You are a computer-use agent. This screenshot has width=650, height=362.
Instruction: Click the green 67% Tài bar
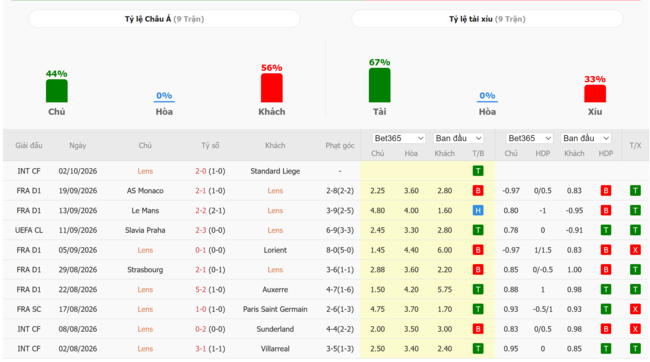coord(379,85)
